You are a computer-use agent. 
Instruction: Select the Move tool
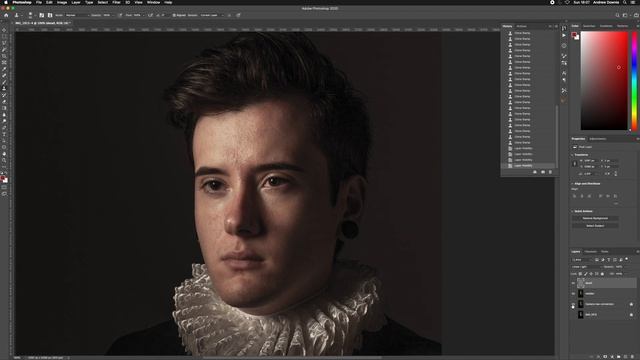pyautogui.click(x=4, y=30)
